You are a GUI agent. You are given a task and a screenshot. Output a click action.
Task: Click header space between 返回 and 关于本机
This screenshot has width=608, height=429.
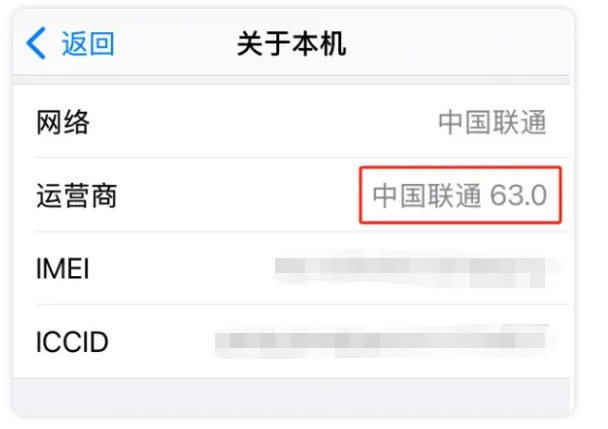click(176, 43)
